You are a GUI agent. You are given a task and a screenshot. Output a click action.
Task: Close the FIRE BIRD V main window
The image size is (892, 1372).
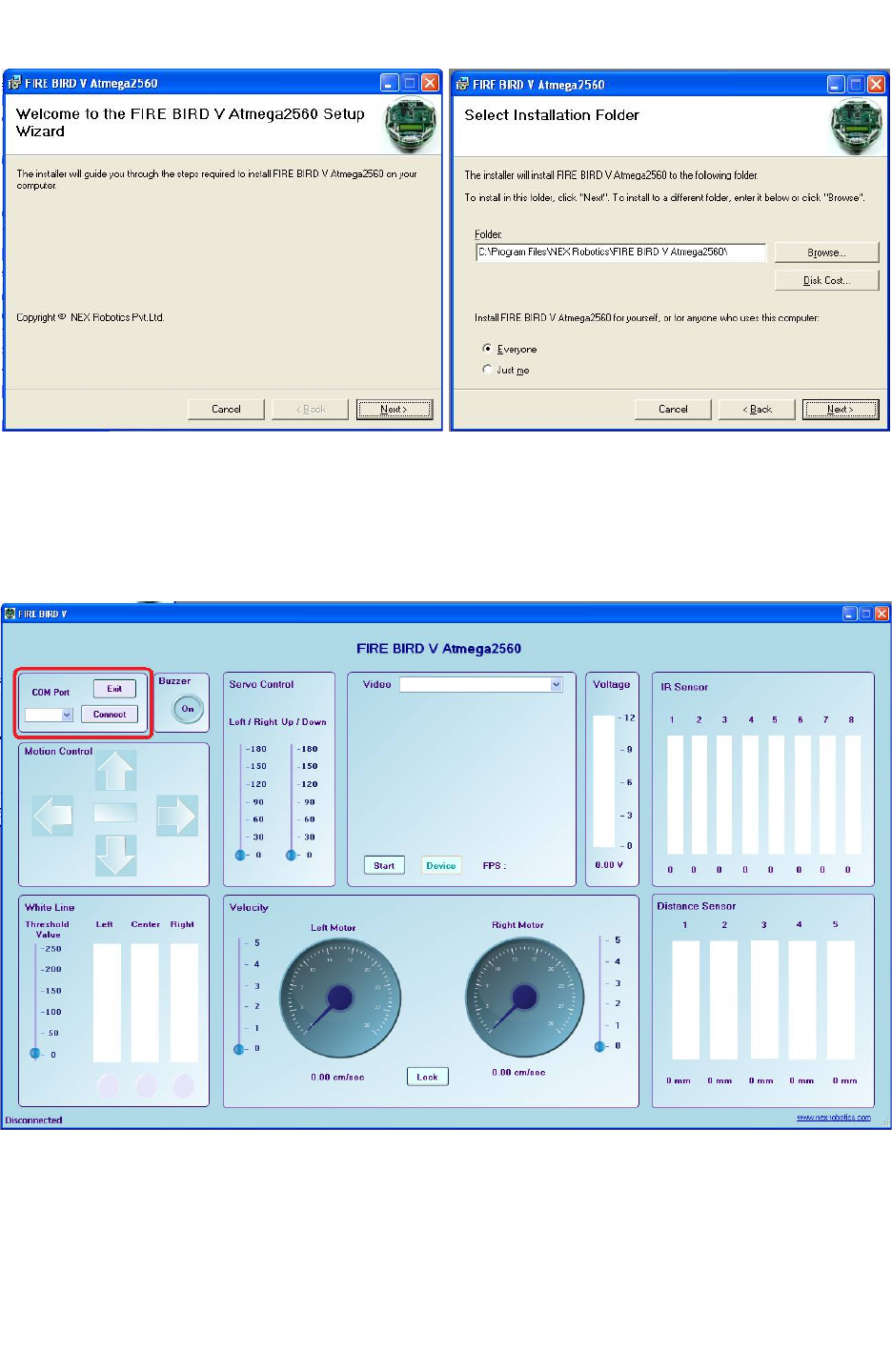pos(882,614)
